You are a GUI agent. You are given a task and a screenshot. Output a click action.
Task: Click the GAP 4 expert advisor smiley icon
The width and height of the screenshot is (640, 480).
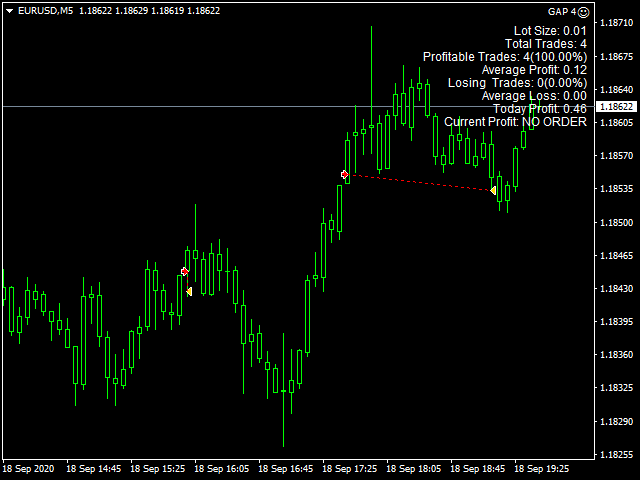pyautogui.click(x=584, y=13)
